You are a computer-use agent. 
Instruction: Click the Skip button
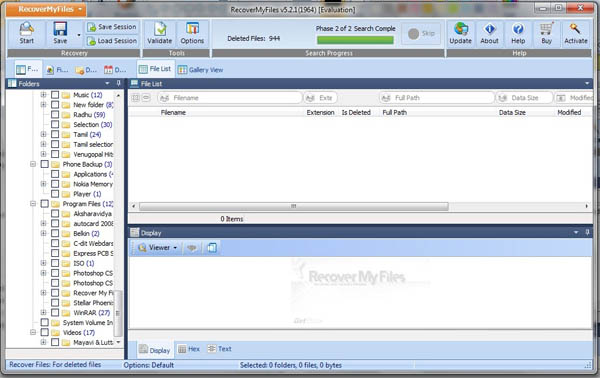tap(421, 34)
